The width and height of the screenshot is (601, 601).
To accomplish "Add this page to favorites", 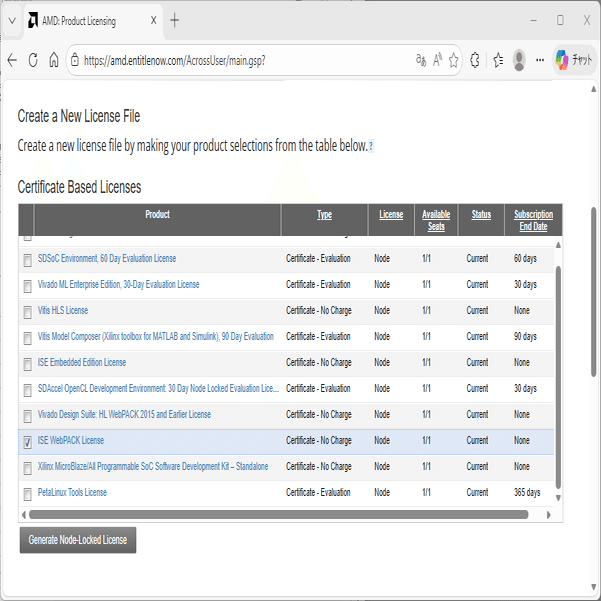I will click(x=454, y=60).
